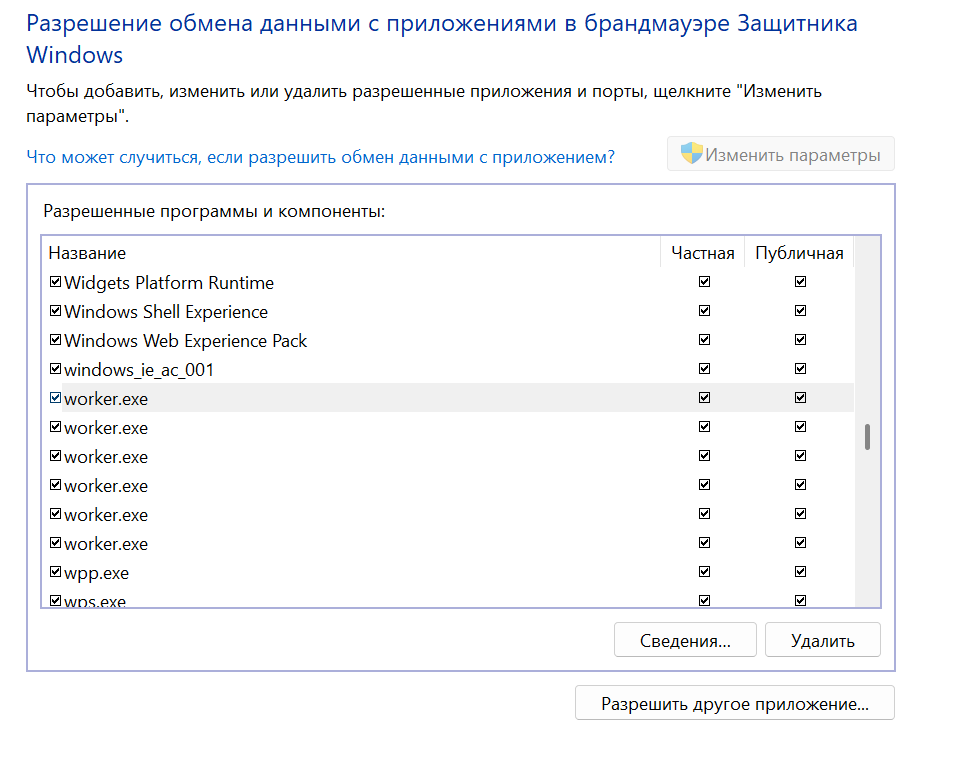The image size is (977, 766).
Task: Toggle Публичная checkbox for wpp.exe
Action: coord(800,572)
